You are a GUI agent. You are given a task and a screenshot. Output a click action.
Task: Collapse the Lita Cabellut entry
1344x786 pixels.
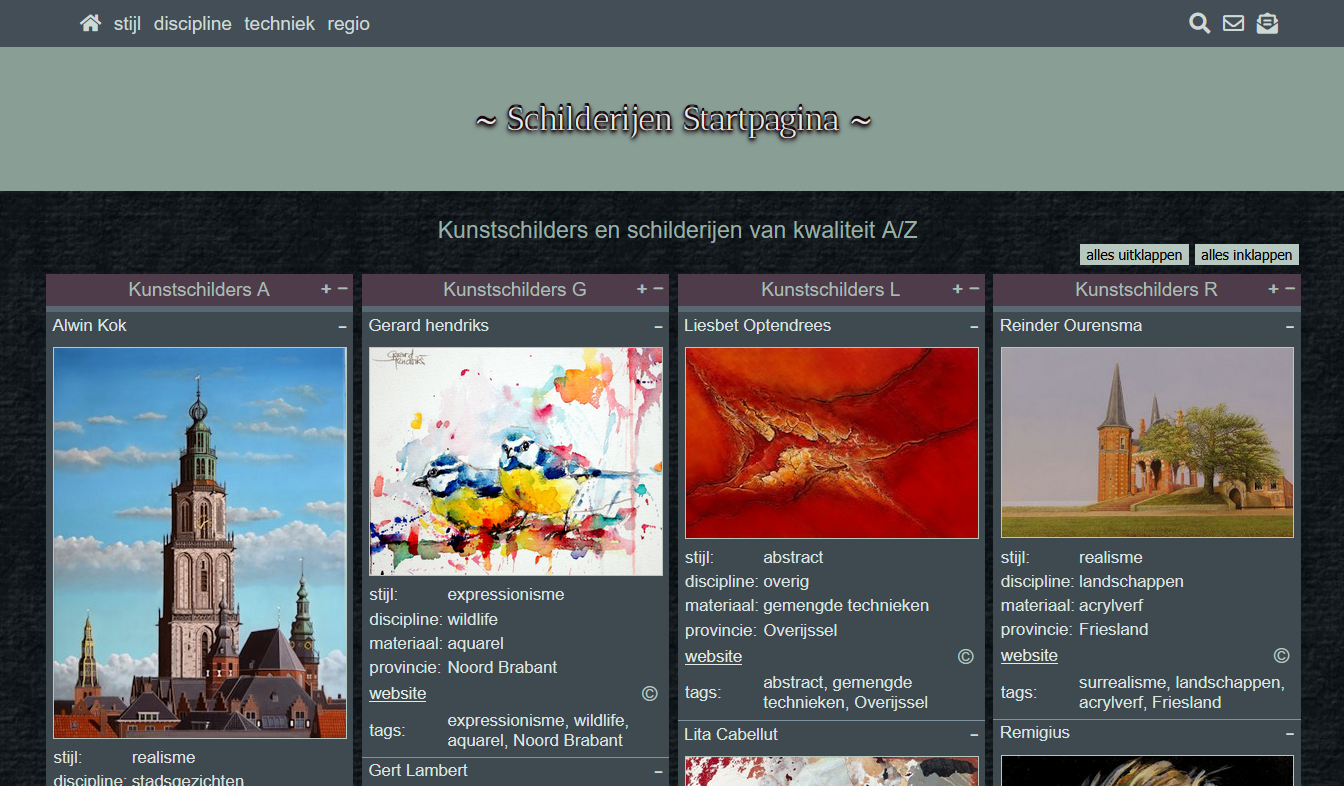click(x=973, y=734)
